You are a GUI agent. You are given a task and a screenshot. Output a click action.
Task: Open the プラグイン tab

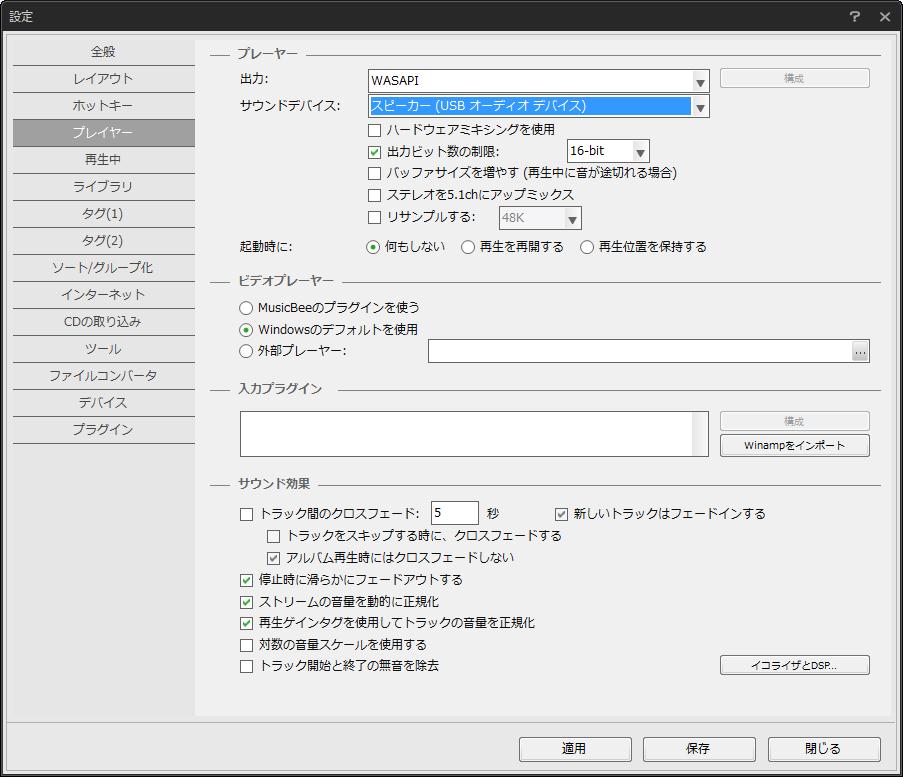point(104,430)
